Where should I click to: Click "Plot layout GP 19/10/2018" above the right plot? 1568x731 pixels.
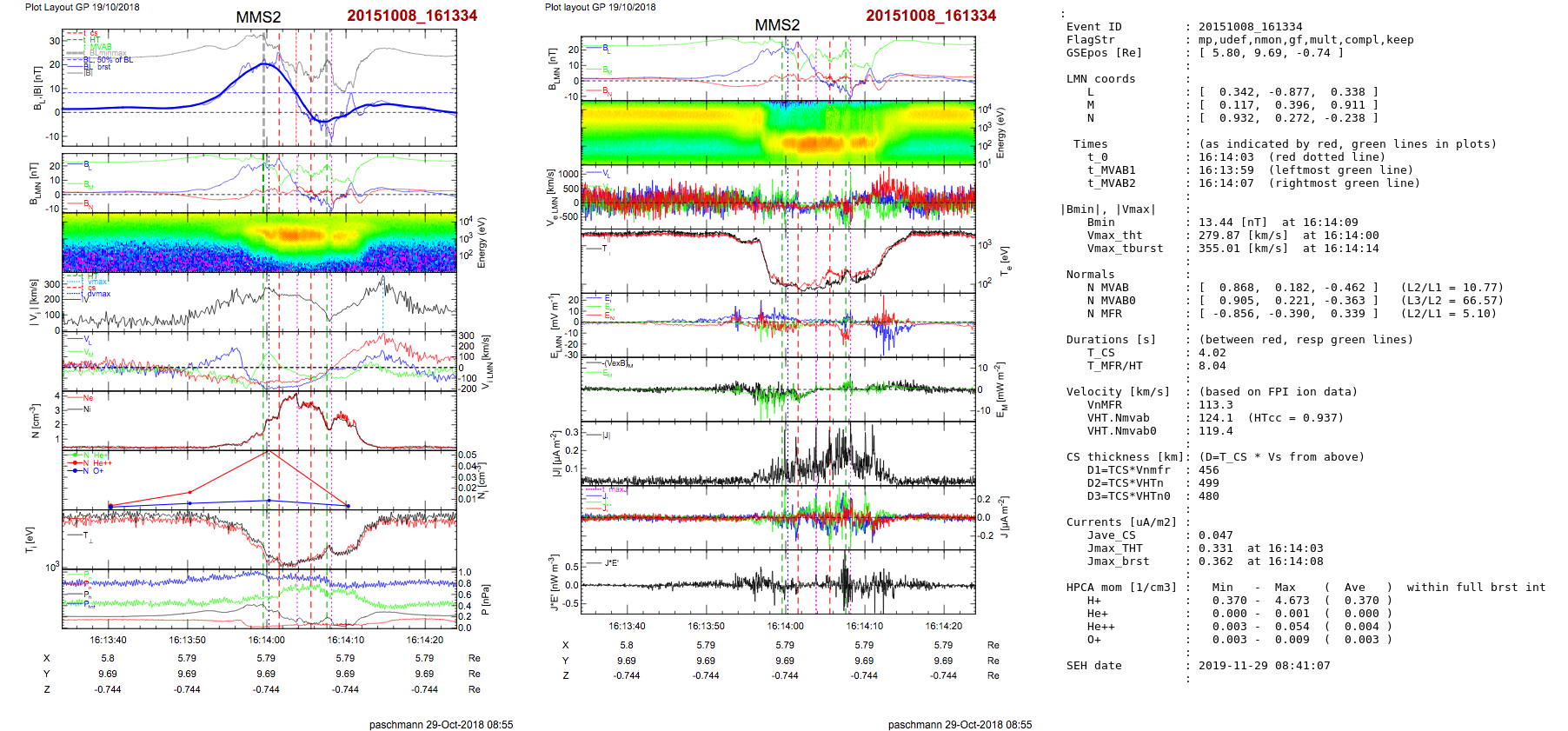point(601,7)
